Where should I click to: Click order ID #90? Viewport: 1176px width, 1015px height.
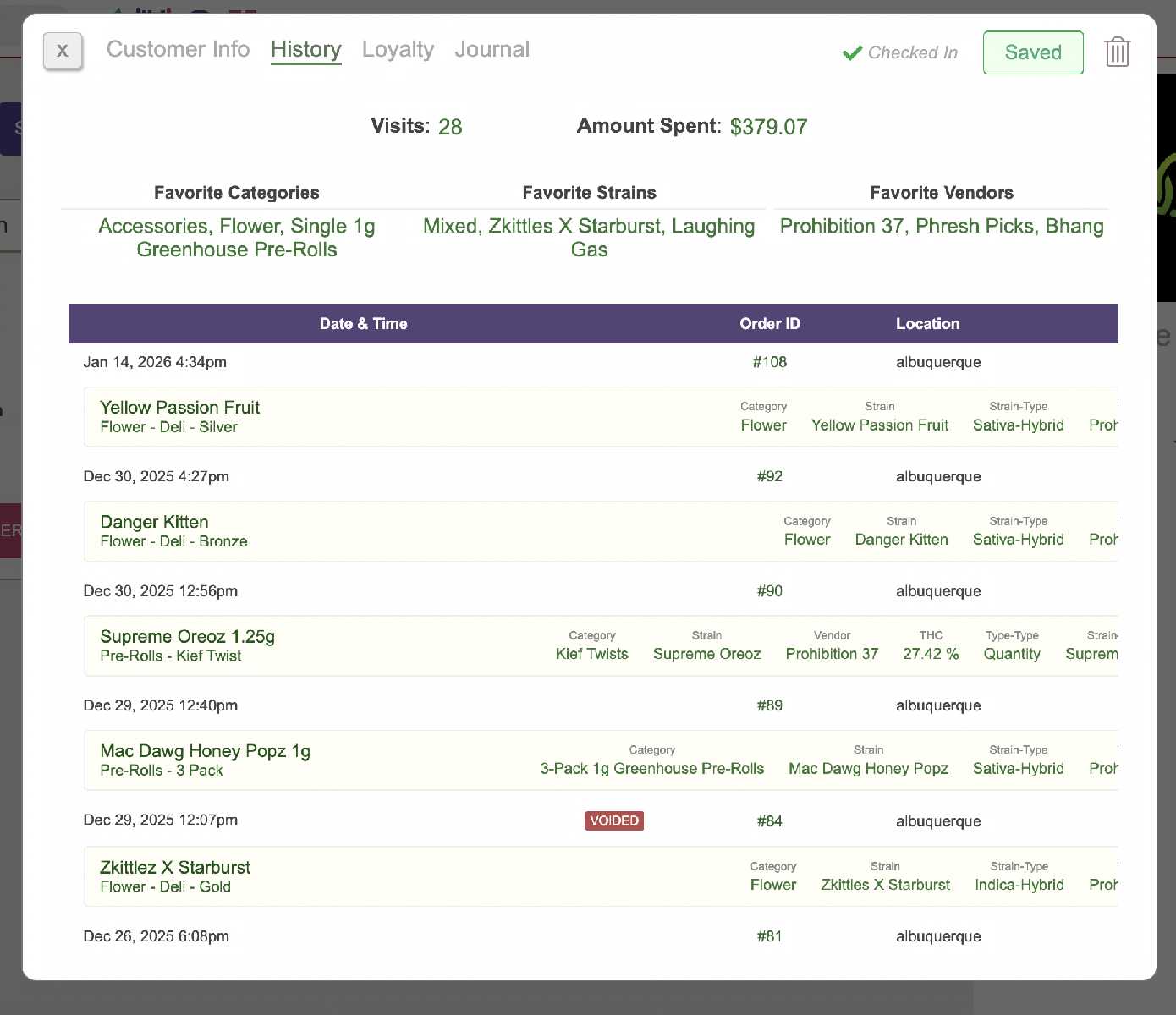pyautogui.click(x=769, y=591)
